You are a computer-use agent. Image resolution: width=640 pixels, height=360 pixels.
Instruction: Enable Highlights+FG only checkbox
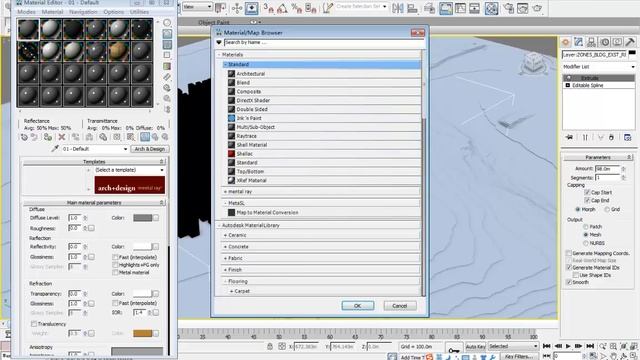115,265
